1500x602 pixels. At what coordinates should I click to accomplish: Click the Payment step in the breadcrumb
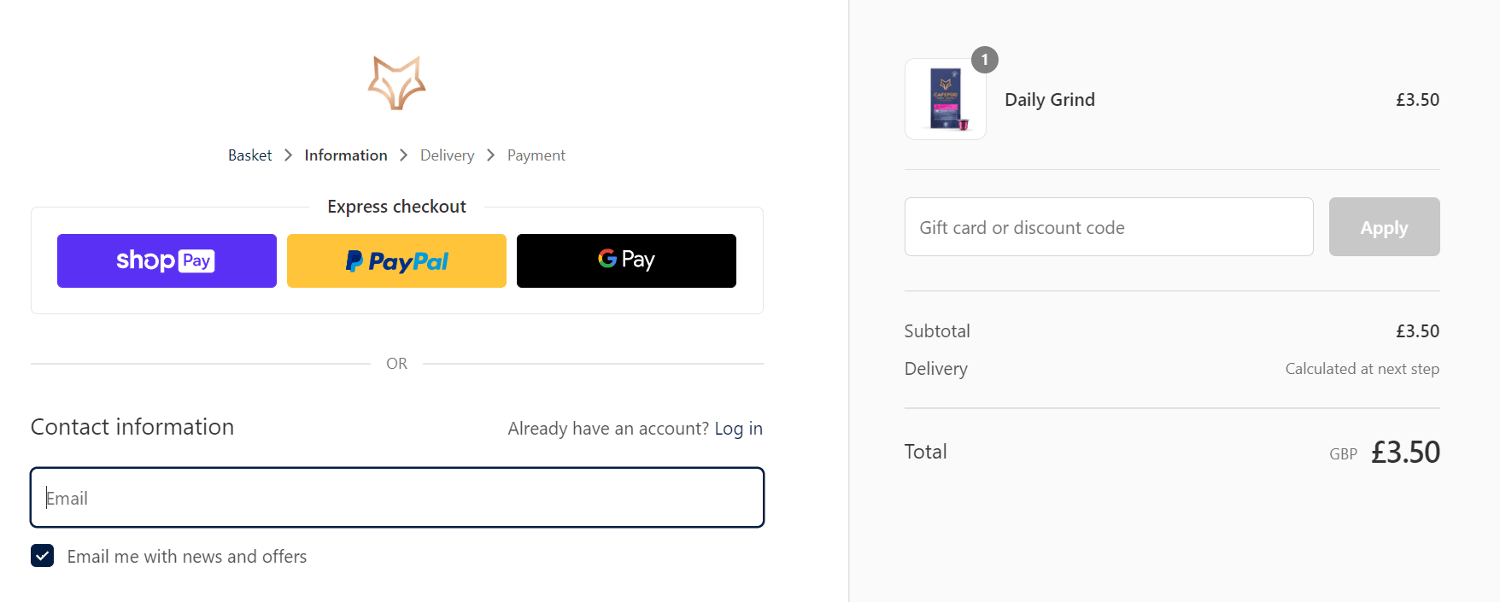536,155
